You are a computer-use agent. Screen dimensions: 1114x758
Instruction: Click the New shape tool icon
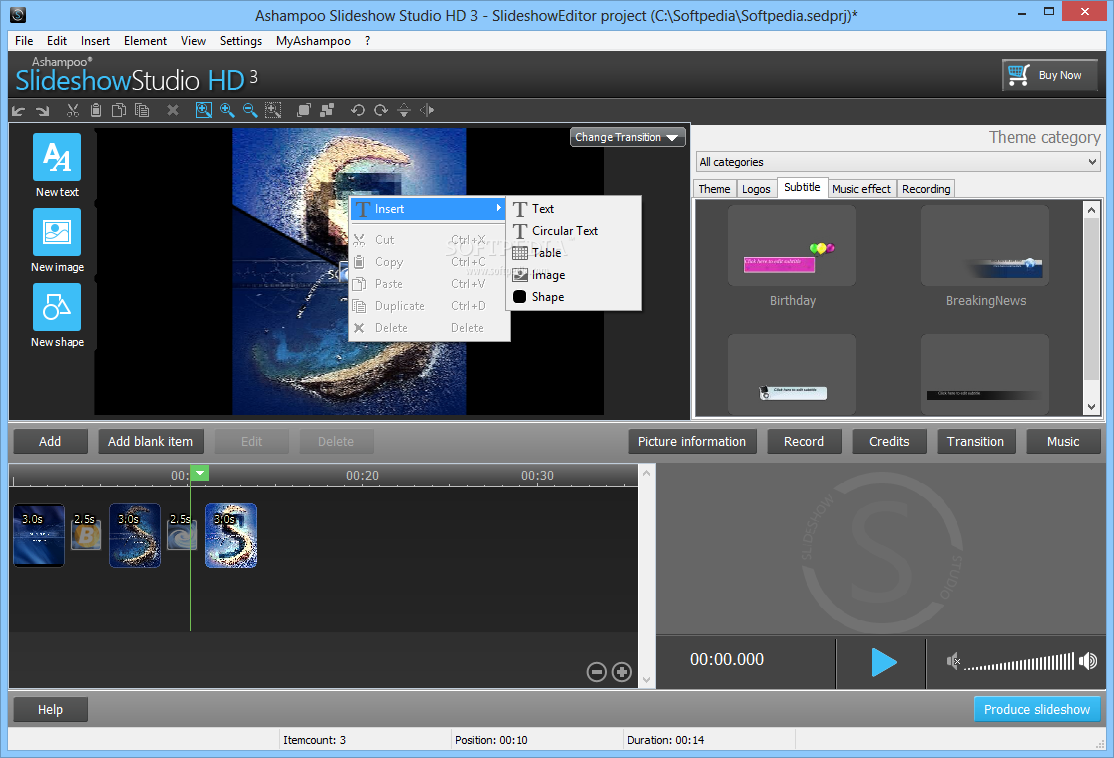coord(57,307)
